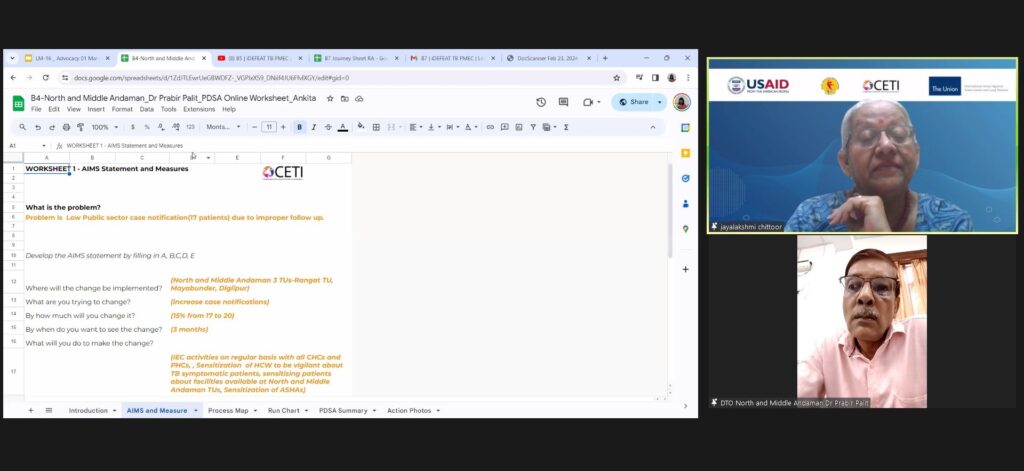Click the Google Sheets home logo

coord(18,102)
